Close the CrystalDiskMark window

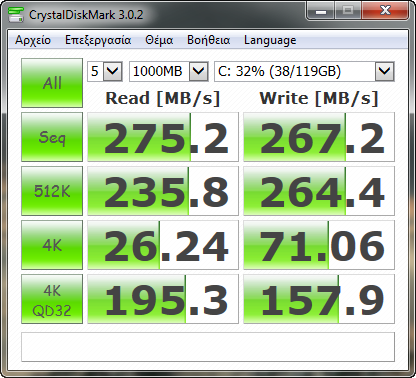(385, 11)
